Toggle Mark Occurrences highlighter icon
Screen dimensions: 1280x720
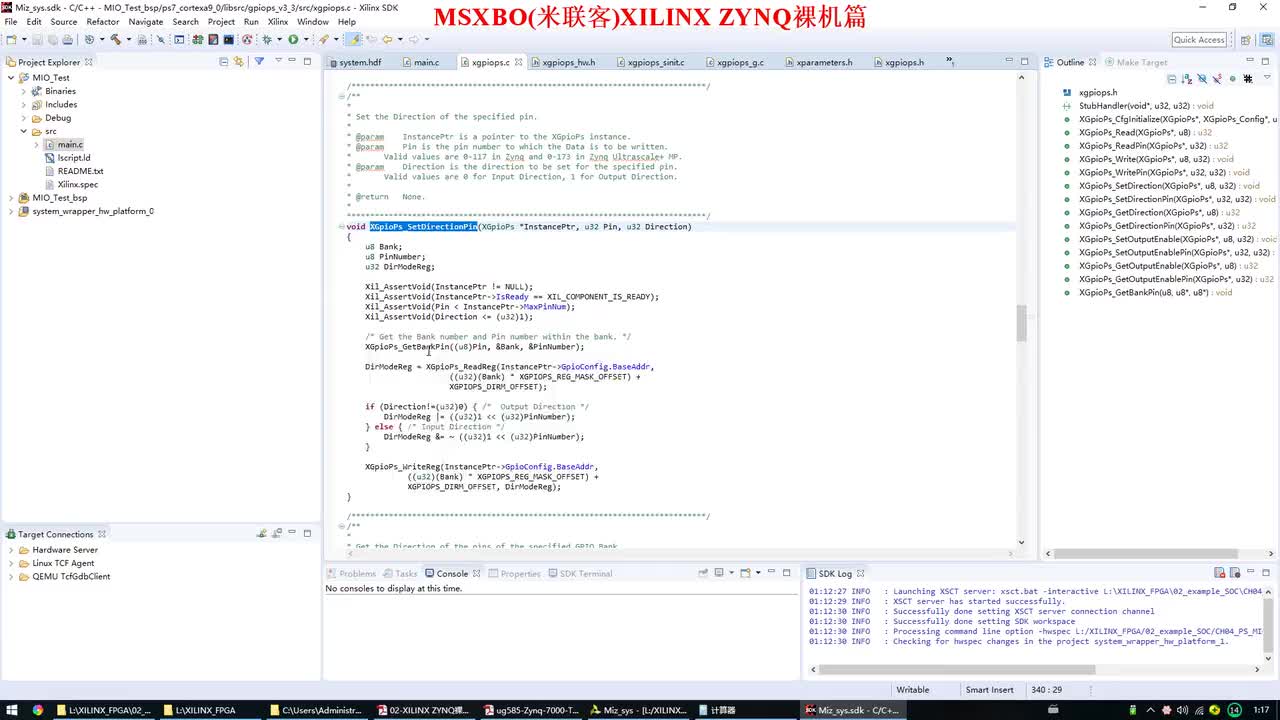352,39
